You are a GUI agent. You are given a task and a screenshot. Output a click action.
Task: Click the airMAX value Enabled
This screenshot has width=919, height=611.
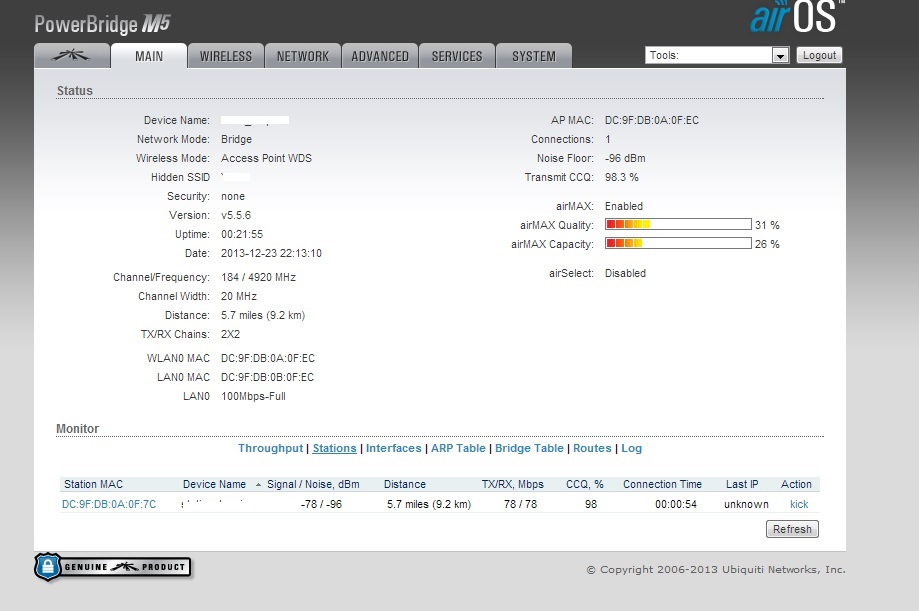(x=624, y=206)
